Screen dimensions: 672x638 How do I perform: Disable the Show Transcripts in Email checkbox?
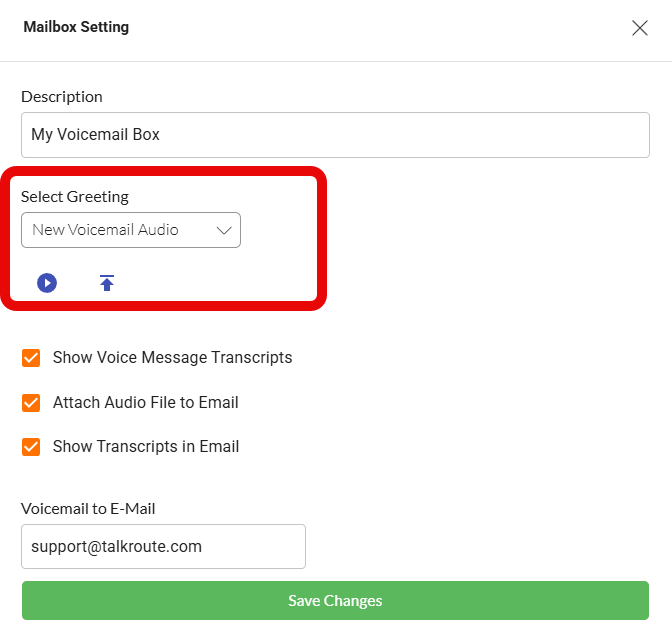(31, 447)
